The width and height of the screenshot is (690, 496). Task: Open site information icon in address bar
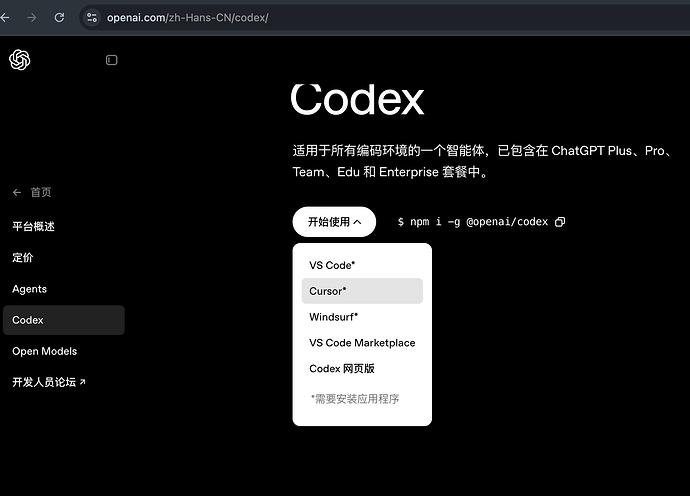click(x=92, y=18)
